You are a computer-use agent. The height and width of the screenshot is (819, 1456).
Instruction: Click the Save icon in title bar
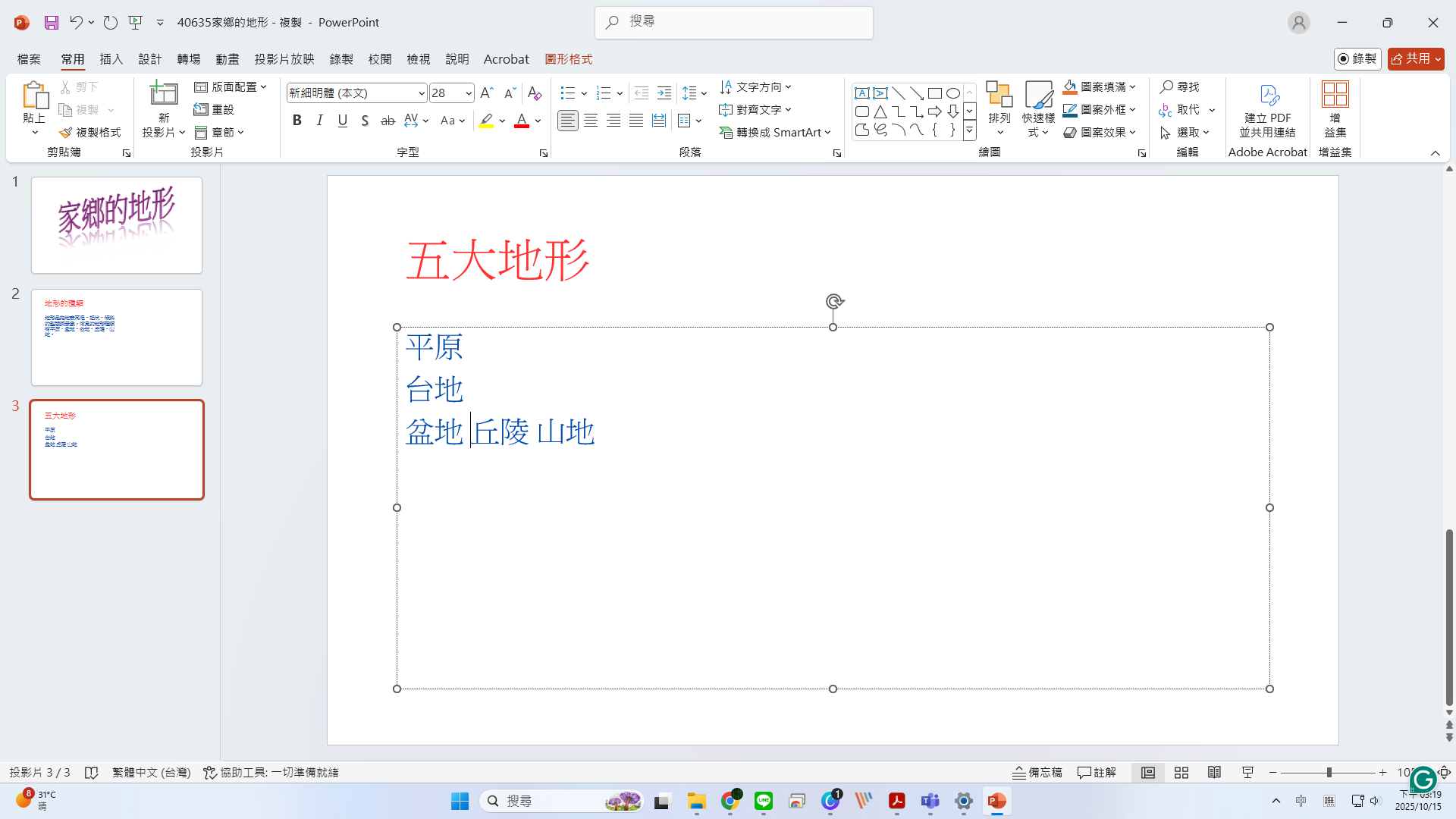coord(52,23)
